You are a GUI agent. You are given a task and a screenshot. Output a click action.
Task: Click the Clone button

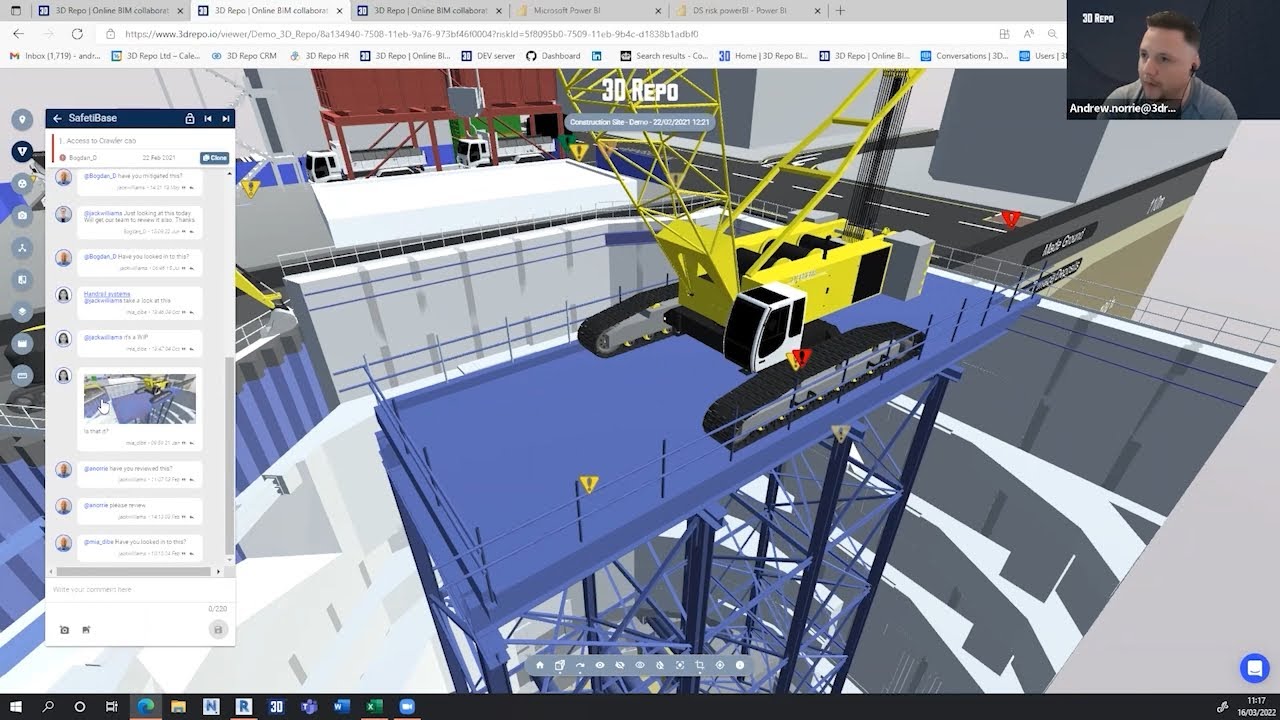tap(214, 158)
